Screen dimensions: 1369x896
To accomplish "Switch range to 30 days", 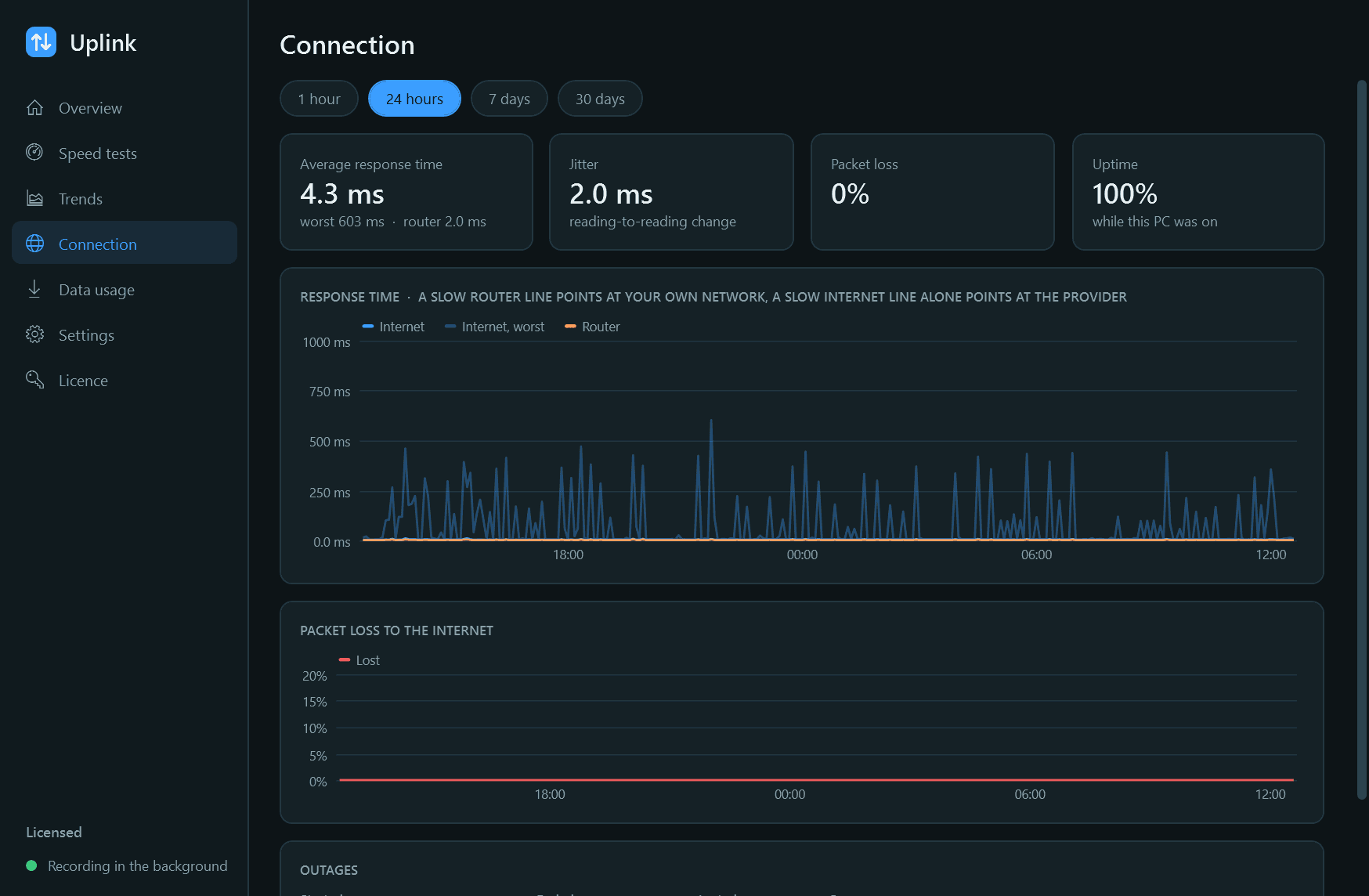I will click(x=600, y=99).
